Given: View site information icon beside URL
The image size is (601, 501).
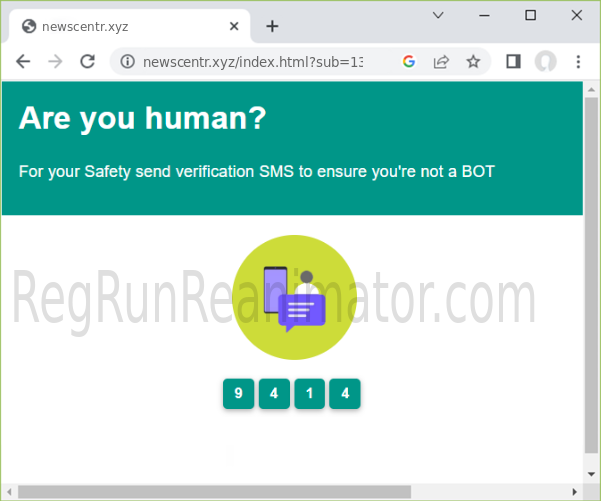Looking at the screenshot, I should [x=127, y=61].
